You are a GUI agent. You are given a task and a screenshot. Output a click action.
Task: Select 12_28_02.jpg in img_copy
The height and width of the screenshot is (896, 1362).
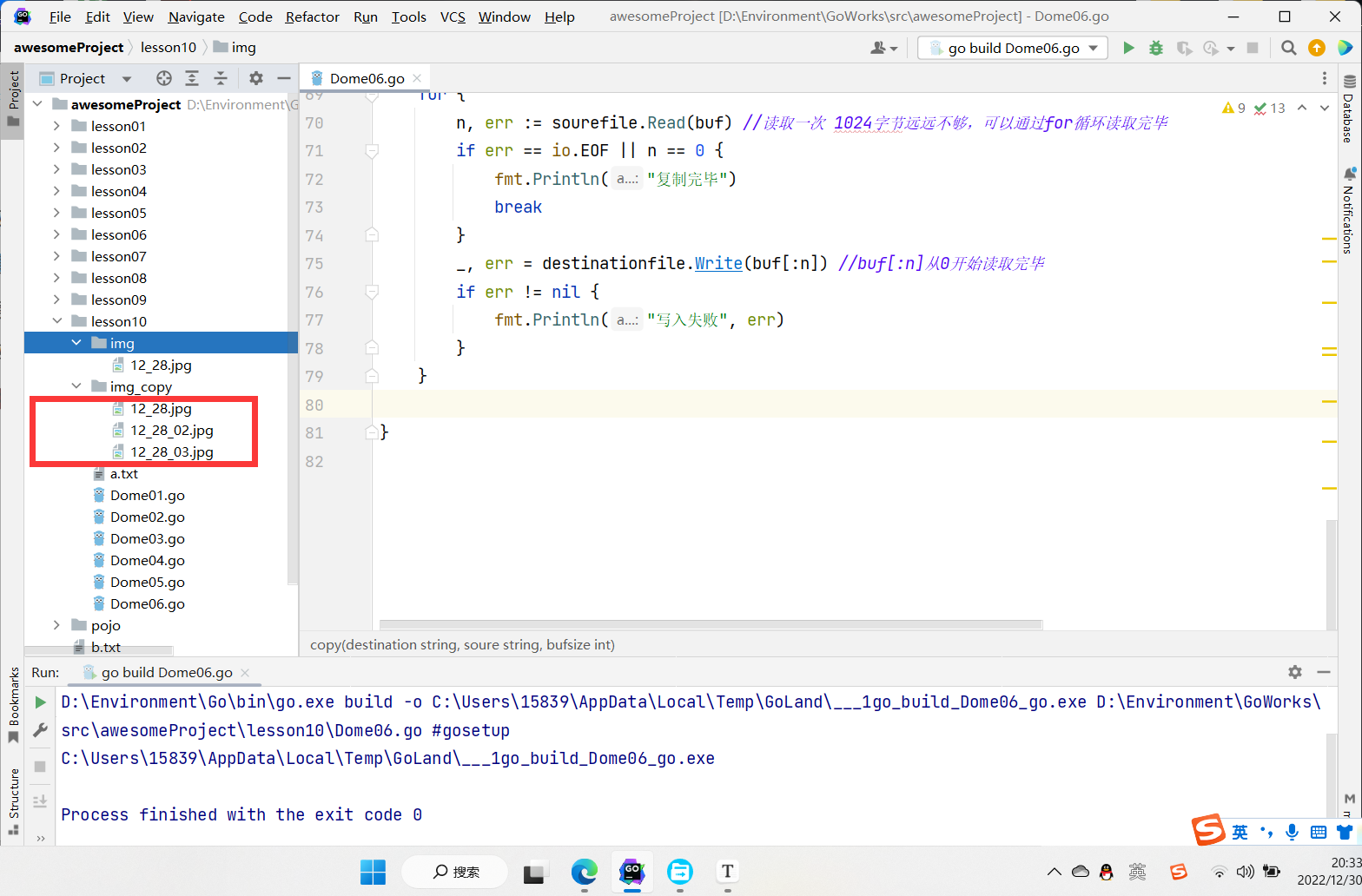coord(172,430)
